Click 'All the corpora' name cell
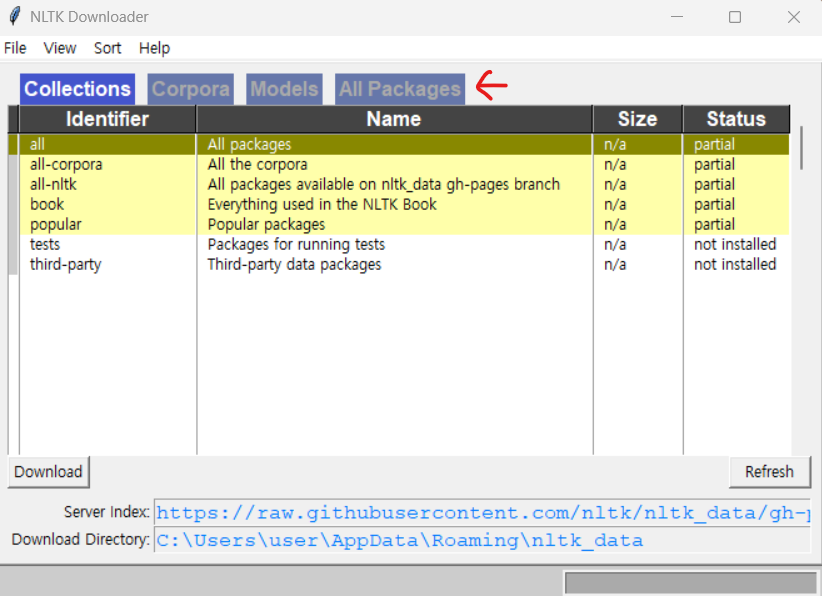This screenshot has height=596, width=822. pyautogui.click(x=257, y=165)
